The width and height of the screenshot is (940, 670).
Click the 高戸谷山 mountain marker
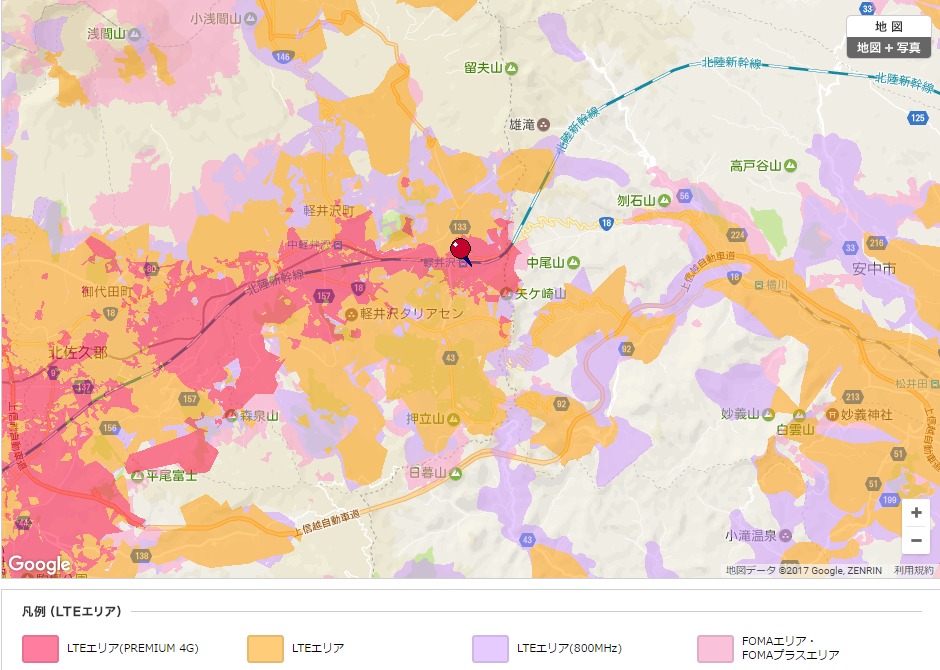(x=790, y=165)
